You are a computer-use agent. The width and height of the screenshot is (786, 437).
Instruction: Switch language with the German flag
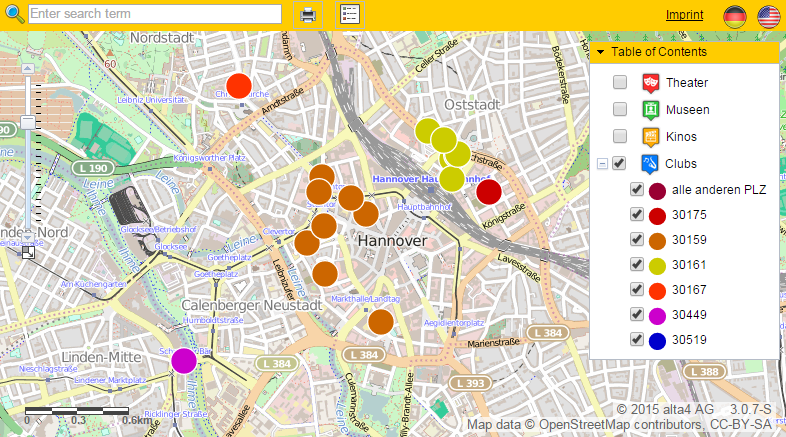(734, 17)
